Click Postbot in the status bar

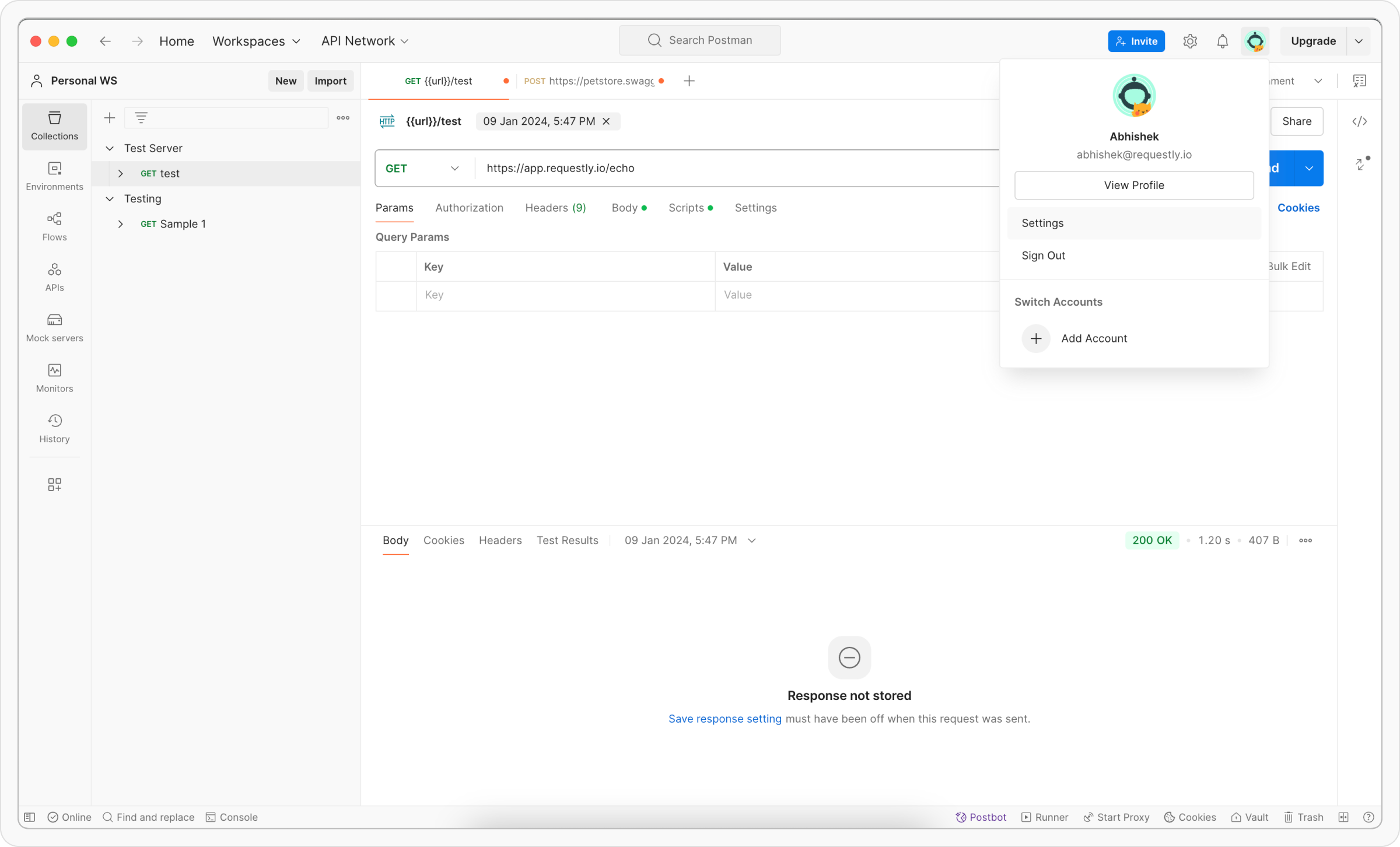click(x=981, y=817)
